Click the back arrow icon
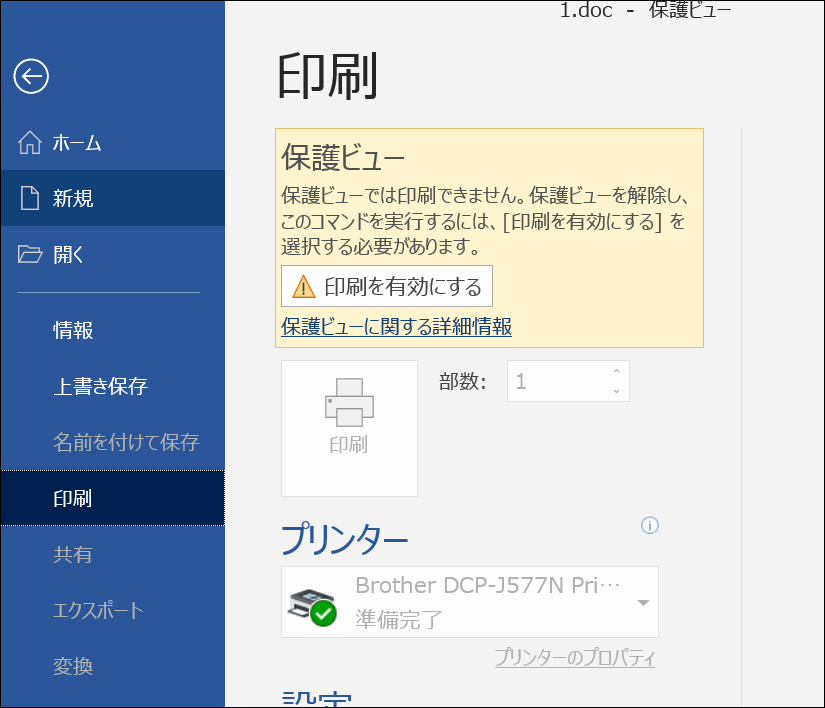This screenshot has width=825, height=708. pos(31,76)
